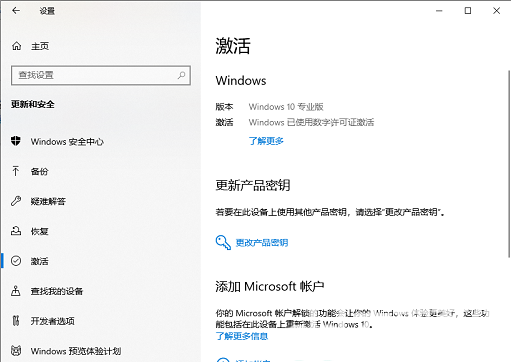The image size is (511, 362).
Task: Click the search magnifier in 查找设置 box
Action: [181, 75]
